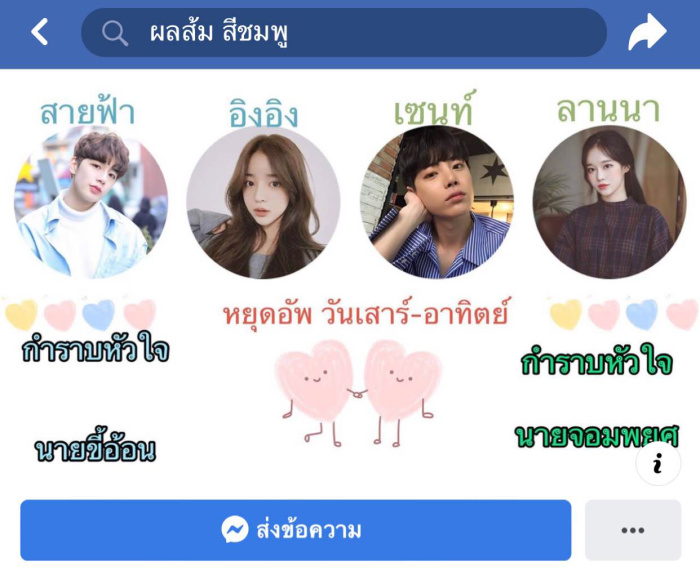Focus the search field showing ผลส้ม สีชมพู
The width and height of the screenshot is (700, 571).
tap(344, 32)
